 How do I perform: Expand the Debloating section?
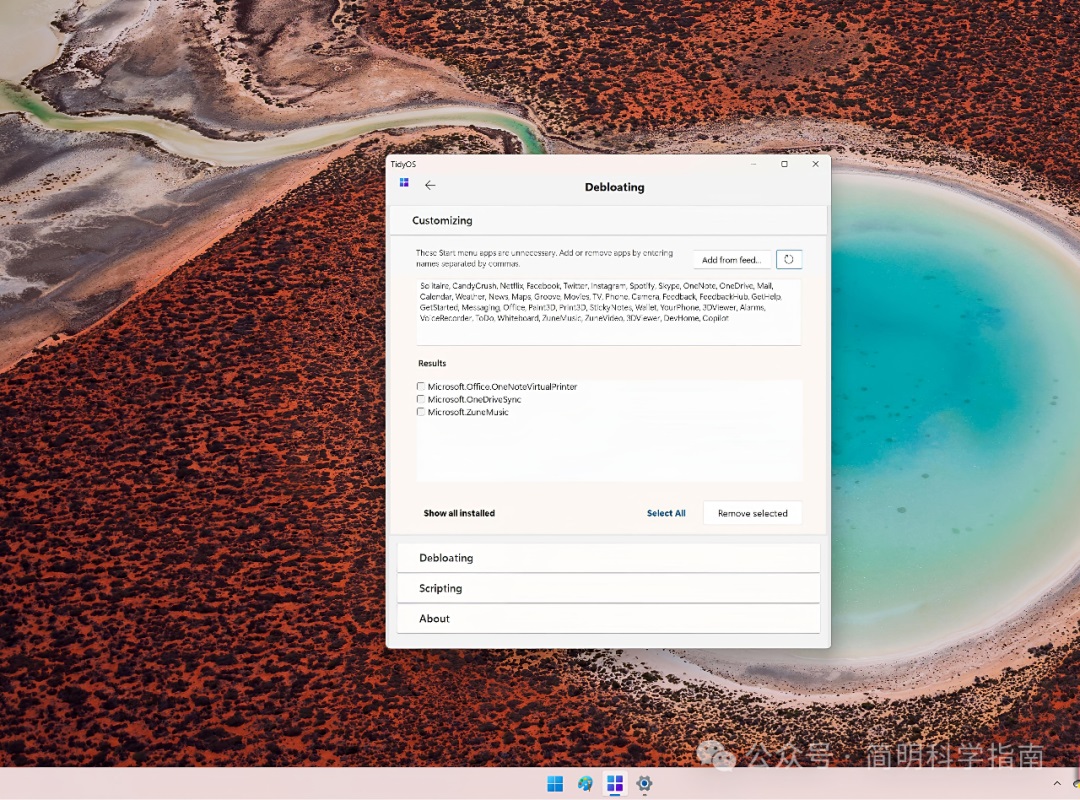608,558
